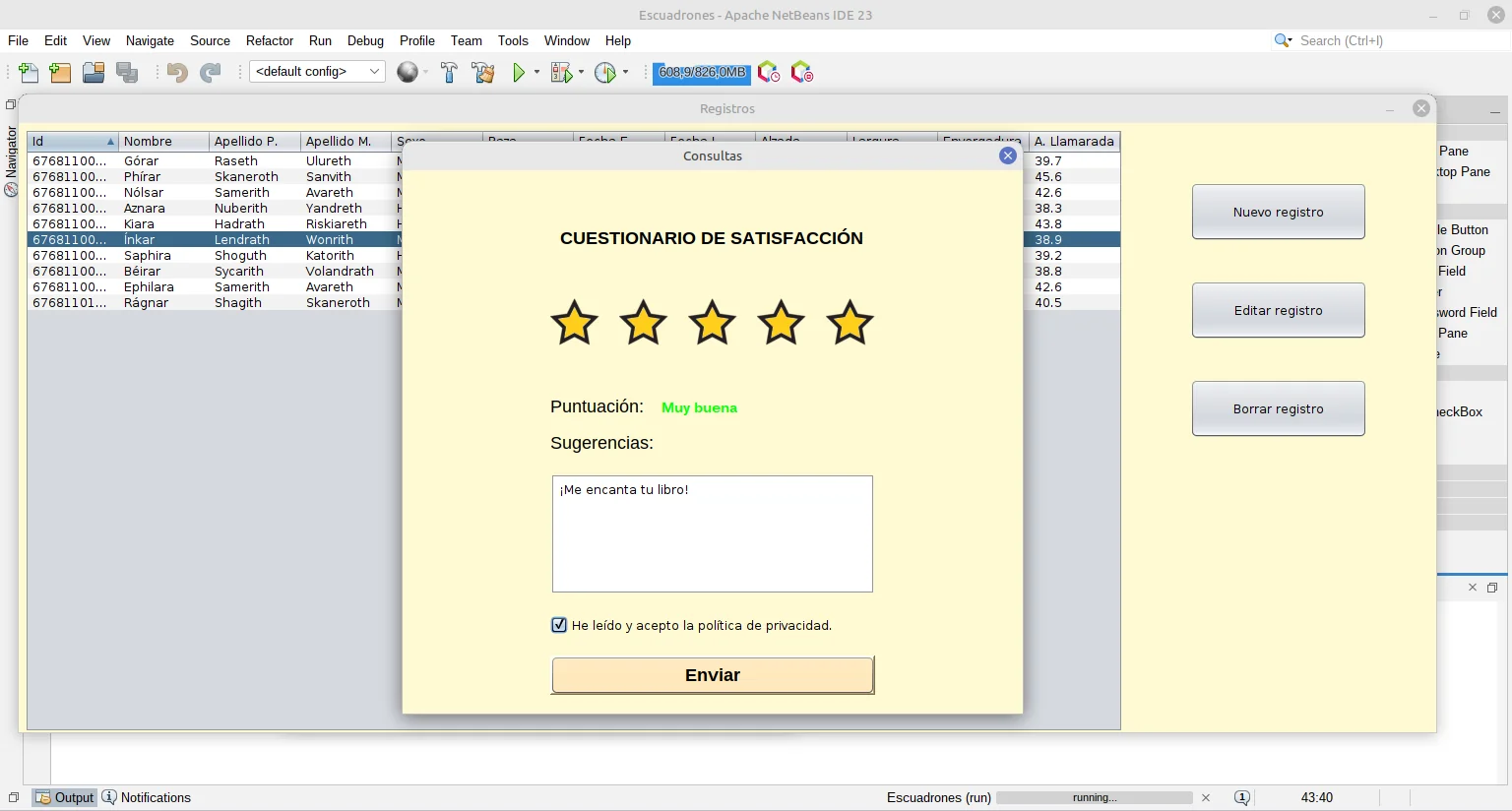Screen dimensions: 1512x811
Task: Select the fifth rating star
Action: pos(850,323)
